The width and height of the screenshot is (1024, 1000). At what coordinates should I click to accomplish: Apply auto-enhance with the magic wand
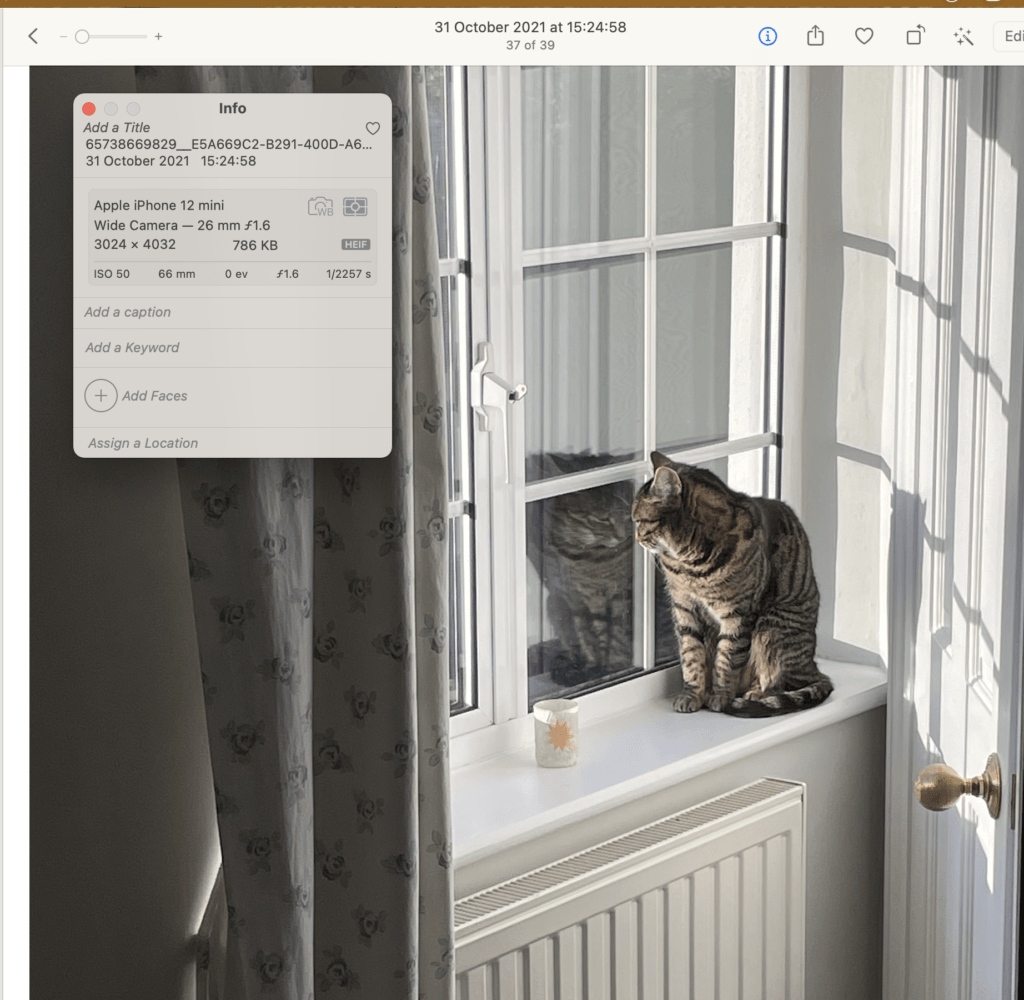[x=963, y=36]
